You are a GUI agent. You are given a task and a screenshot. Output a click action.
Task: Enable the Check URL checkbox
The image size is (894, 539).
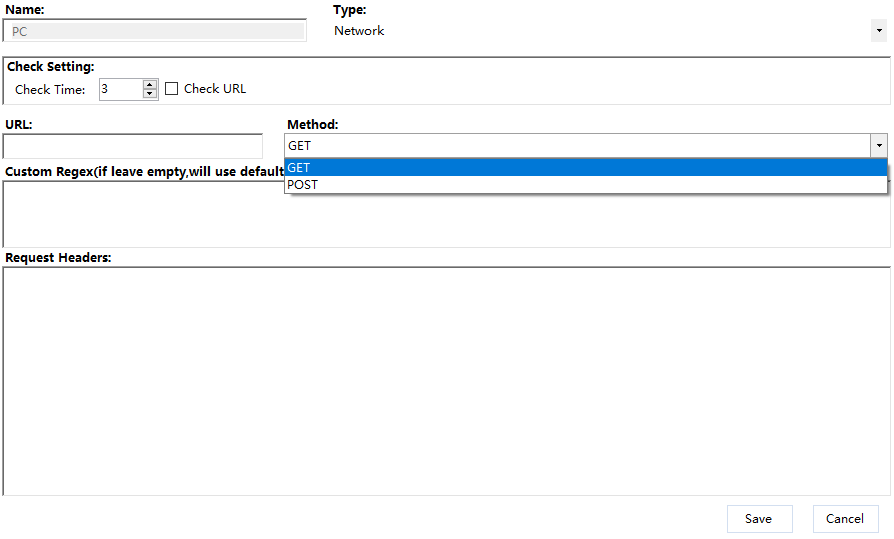coord(172,89)
